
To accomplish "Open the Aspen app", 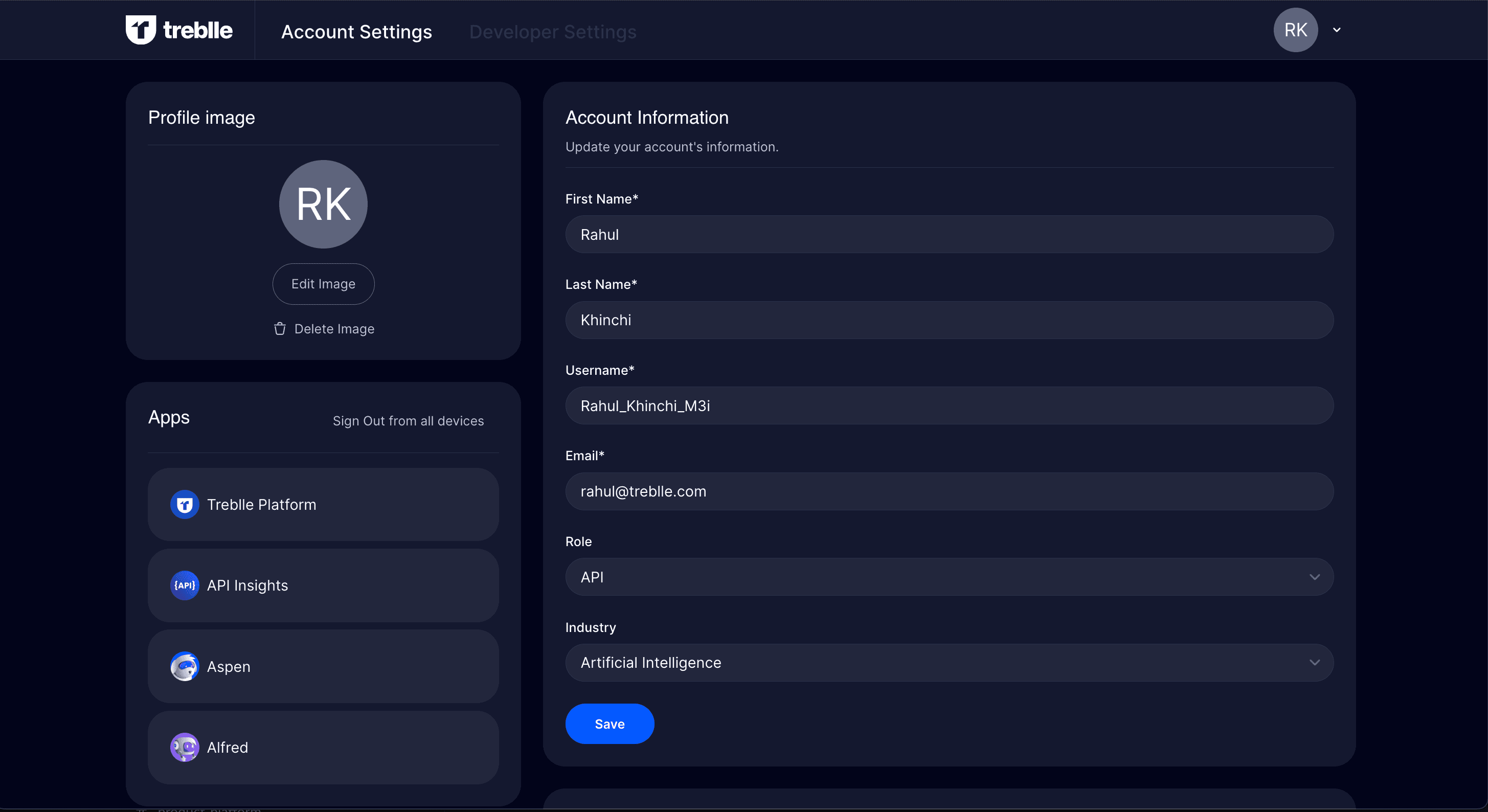I will pos(229,666).
